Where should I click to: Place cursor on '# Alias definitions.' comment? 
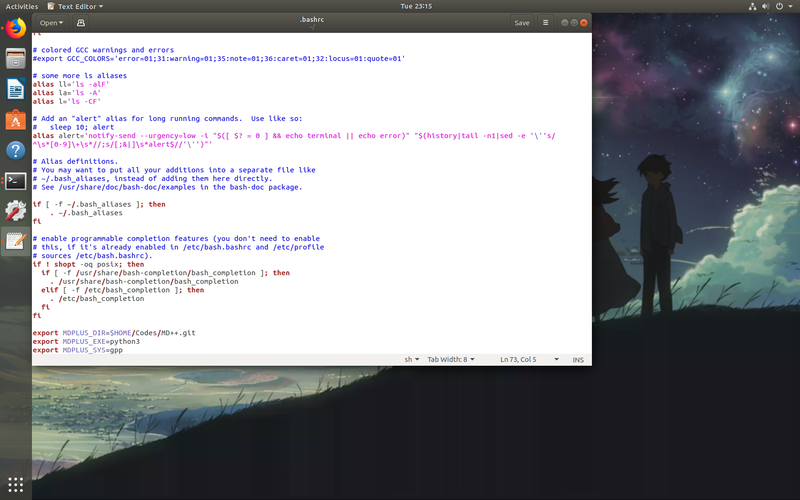pyautogui.click(x=75, y=161)
